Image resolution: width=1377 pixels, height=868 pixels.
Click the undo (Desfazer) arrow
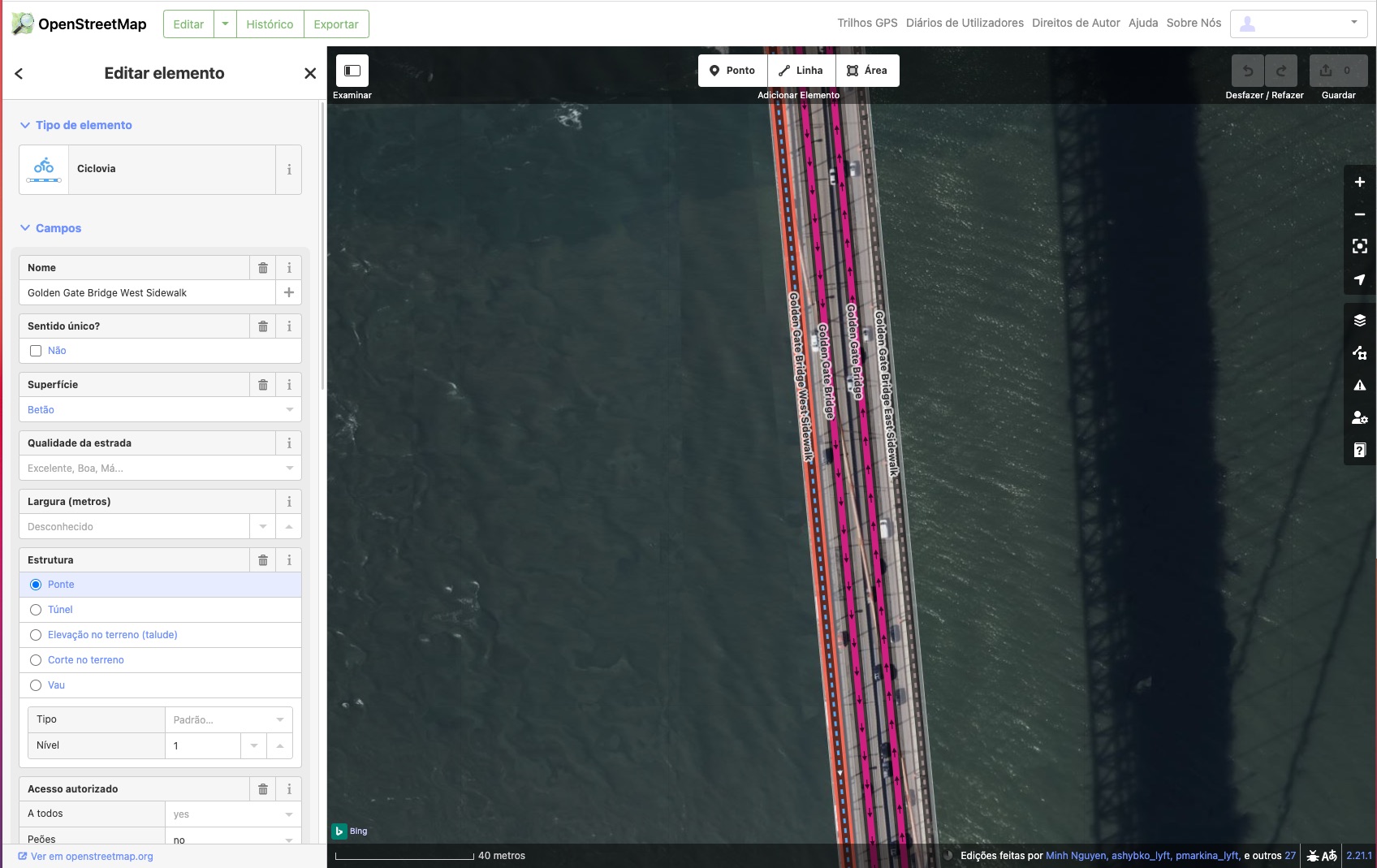(1248, 71)
